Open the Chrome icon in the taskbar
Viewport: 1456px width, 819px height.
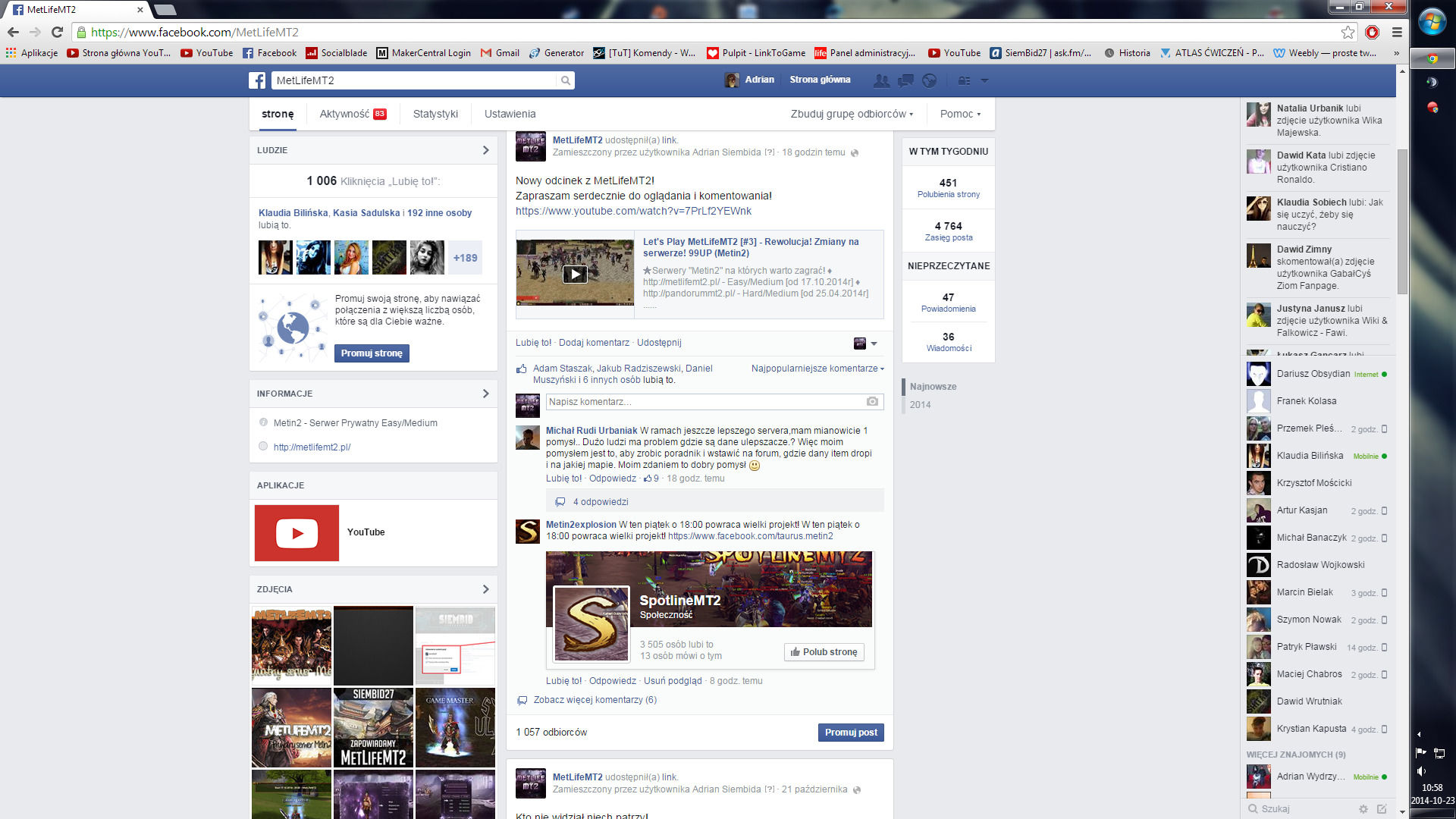click(1432, 59)
